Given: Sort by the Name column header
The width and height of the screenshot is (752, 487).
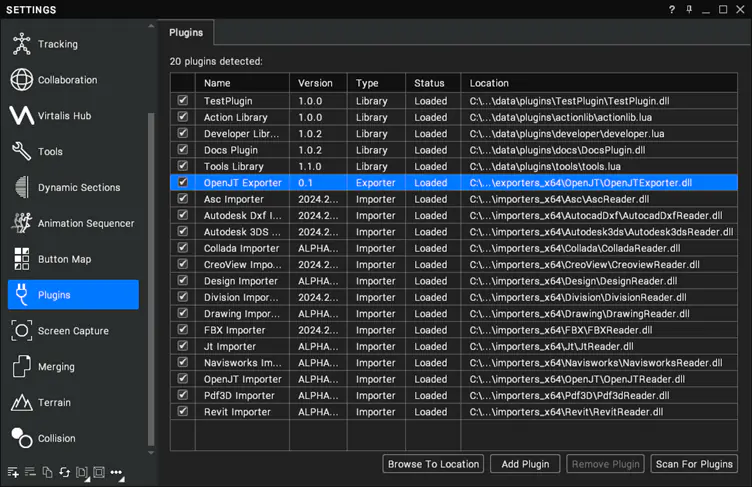Looking at the screenshot, I should point(242,83).
